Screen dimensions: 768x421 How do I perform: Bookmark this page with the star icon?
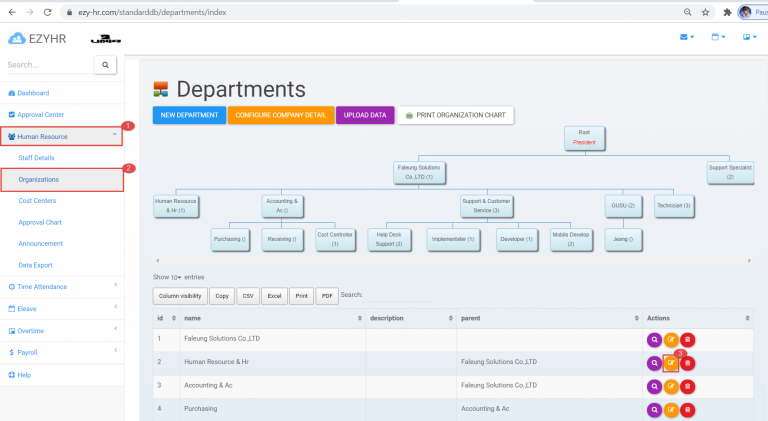(x=706, y=12)
